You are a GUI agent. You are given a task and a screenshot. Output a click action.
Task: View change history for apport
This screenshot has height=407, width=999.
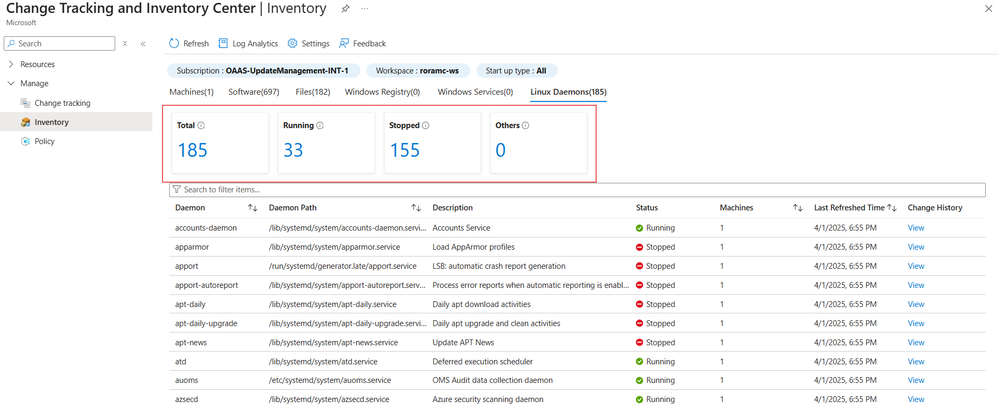pos(916,266)
